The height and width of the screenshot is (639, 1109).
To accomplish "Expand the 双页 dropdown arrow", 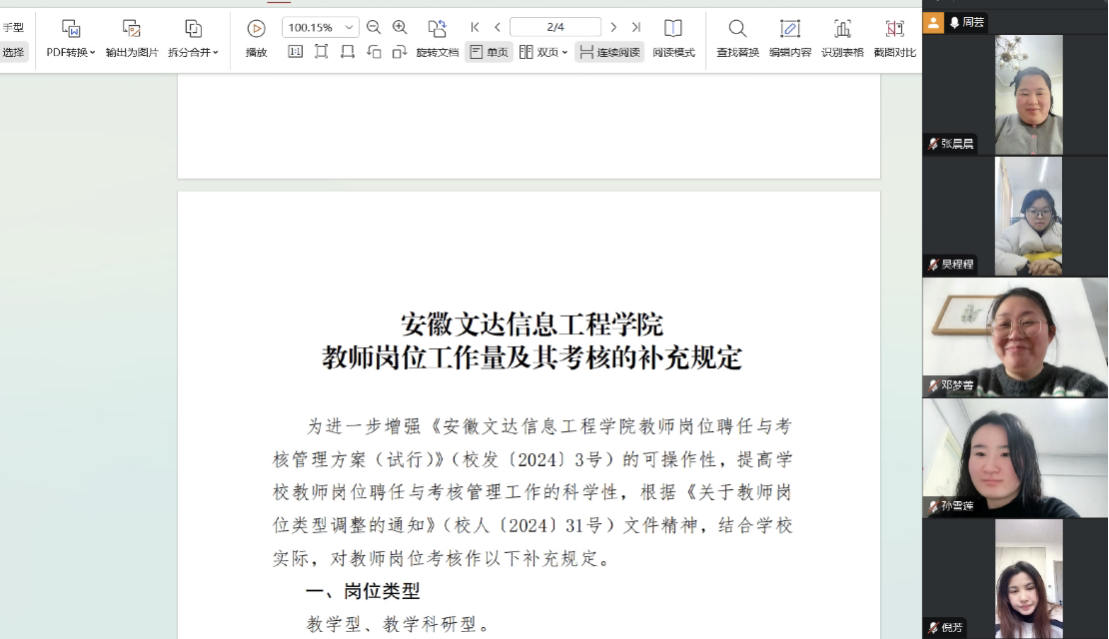I will pos(564,52).
